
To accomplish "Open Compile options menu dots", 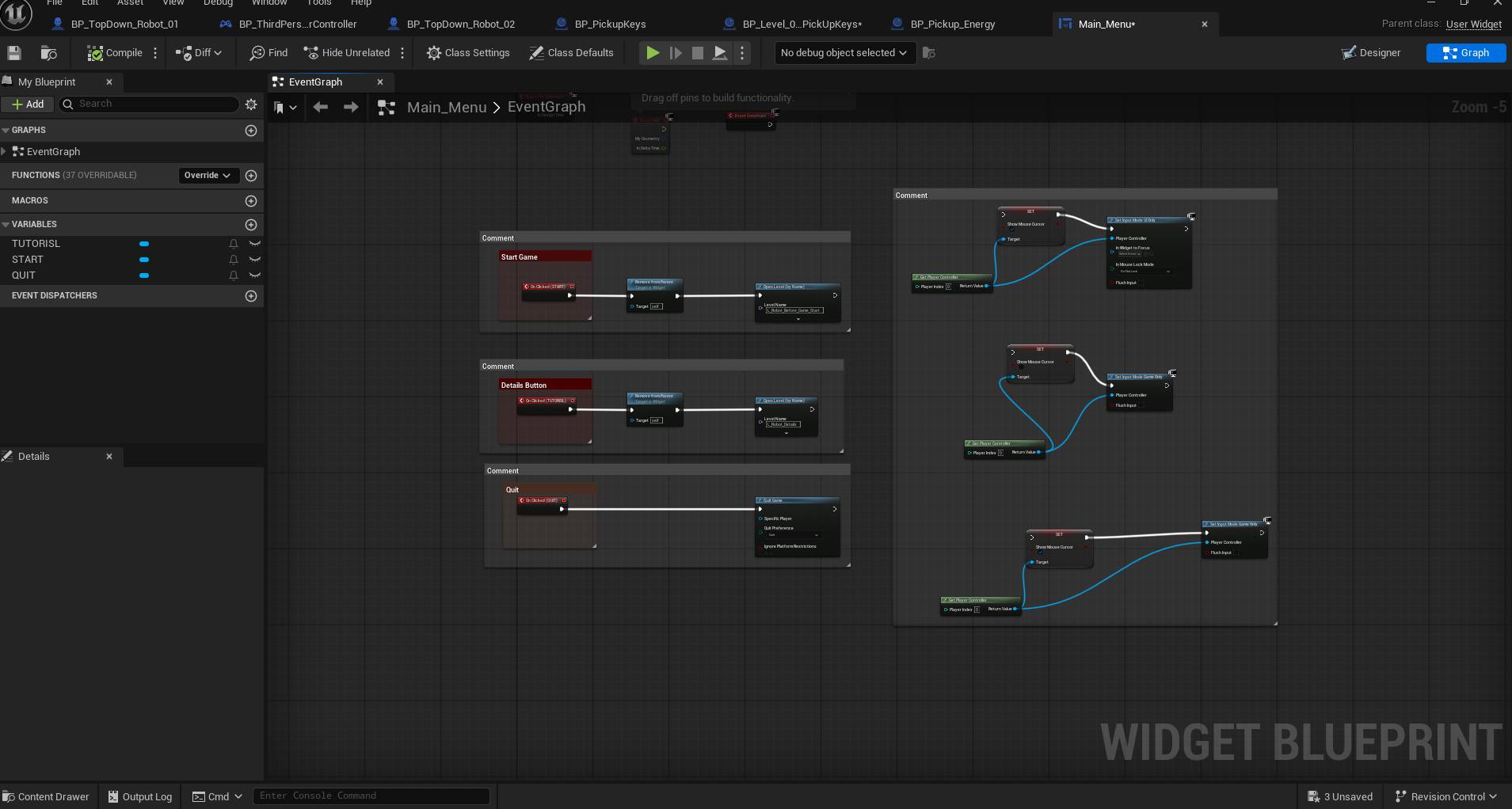I will pyautogui.click(x=155, y=53).
